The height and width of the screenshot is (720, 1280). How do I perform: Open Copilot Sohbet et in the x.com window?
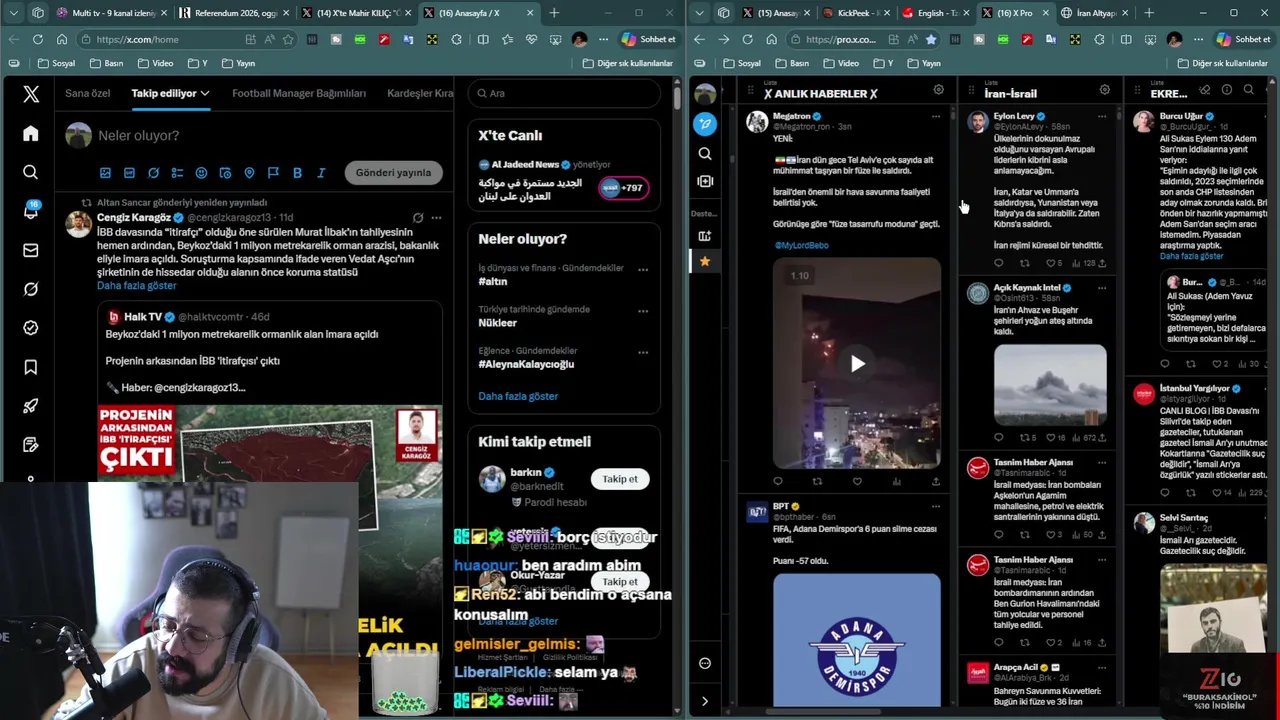(648, 39)
